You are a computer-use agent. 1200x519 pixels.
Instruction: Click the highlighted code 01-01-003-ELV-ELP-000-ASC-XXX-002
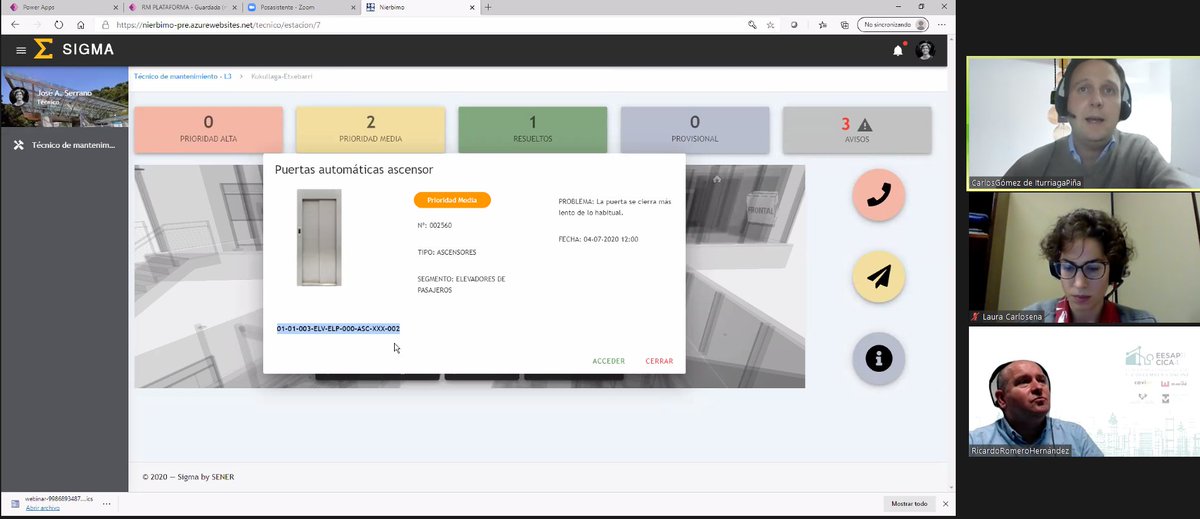pos(338,328)
